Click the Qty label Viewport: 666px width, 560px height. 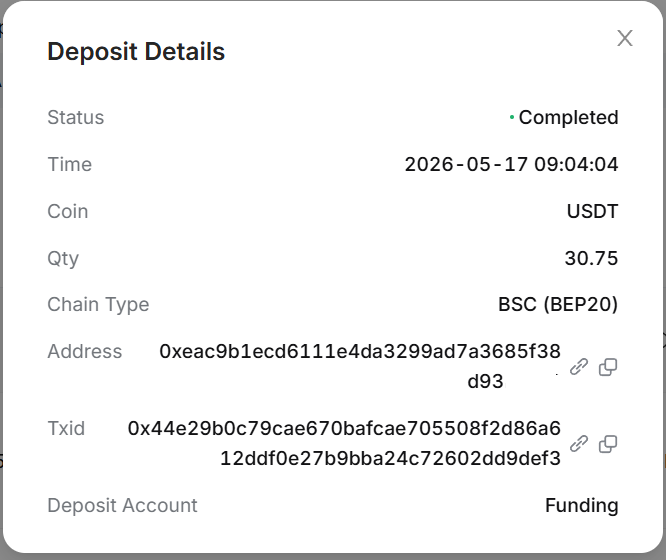tap(63, 258)
